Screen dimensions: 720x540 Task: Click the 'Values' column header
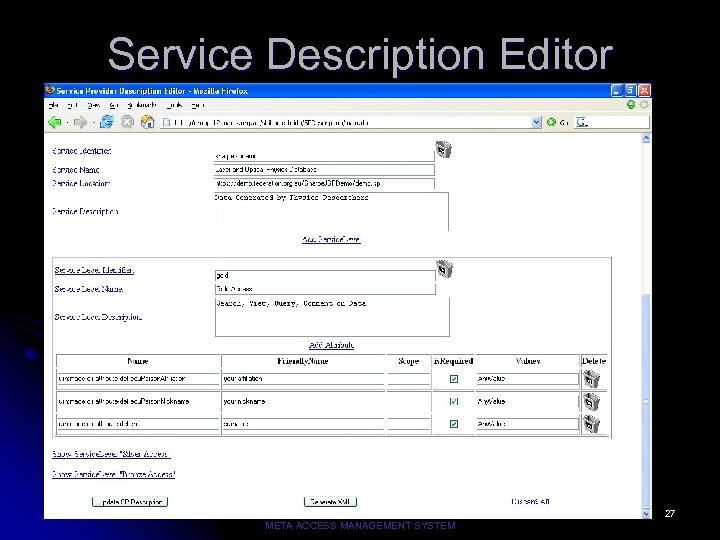pyautogui.click(x=528, y=361)
